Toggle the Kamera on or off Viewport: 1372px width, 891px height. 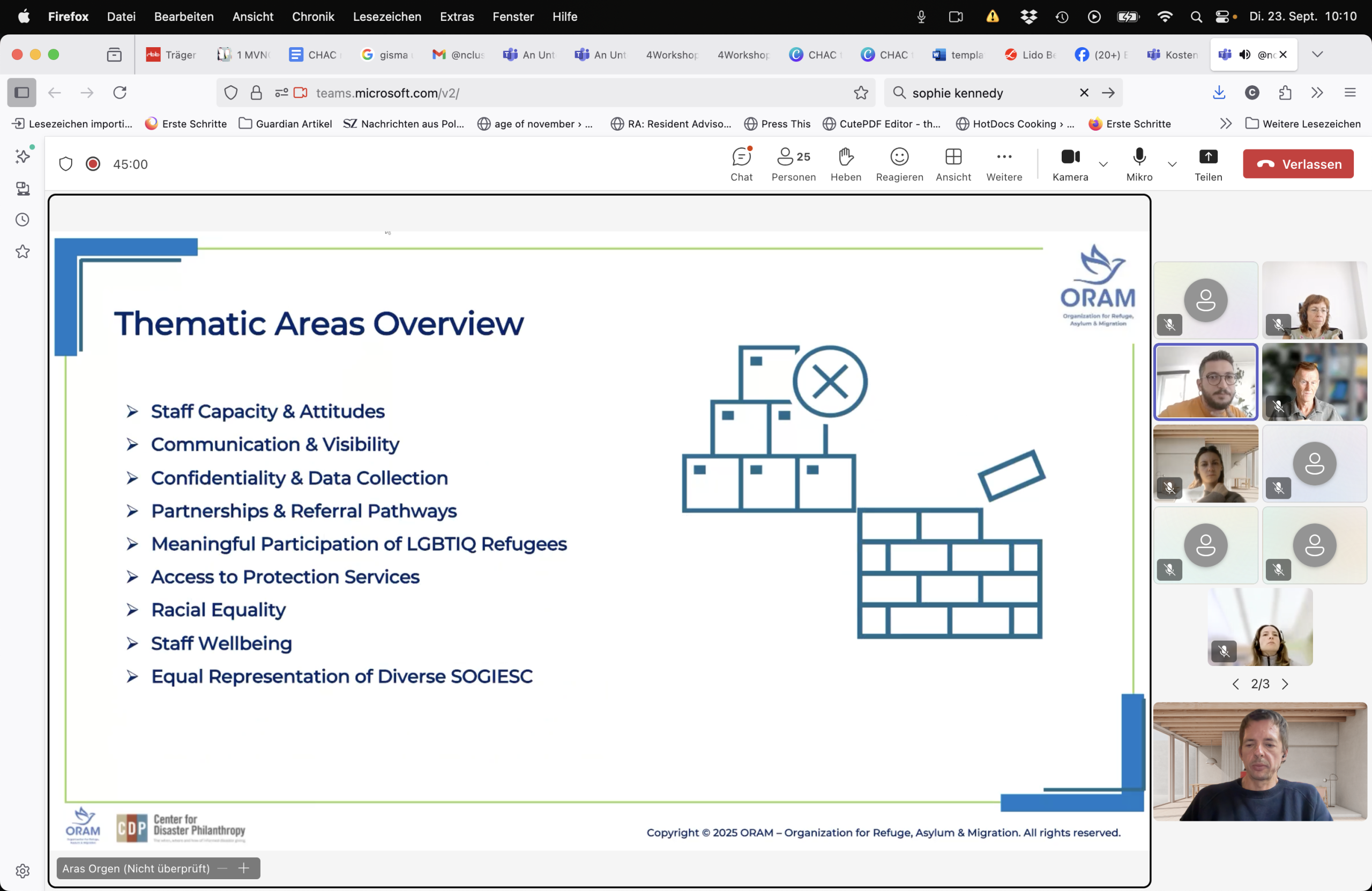coord(1070,163)
